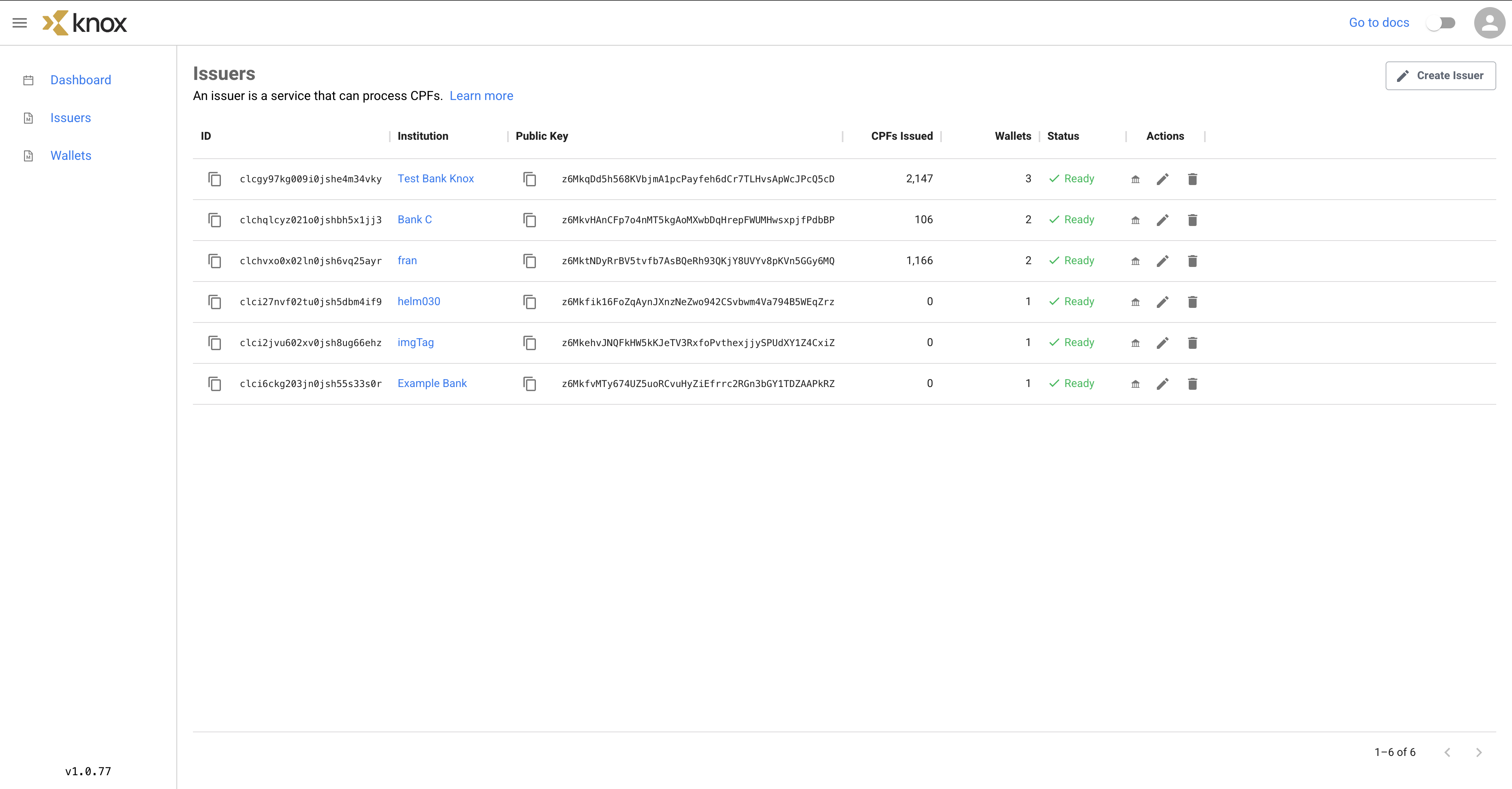Open Issuers in the sidebar
This screenshot has width=1512, height=789.
click(x=70, y=118)
